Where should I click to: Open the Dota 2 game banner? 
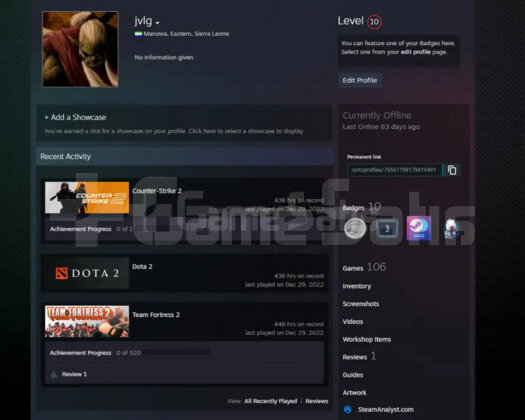click(x=87, y=273)
